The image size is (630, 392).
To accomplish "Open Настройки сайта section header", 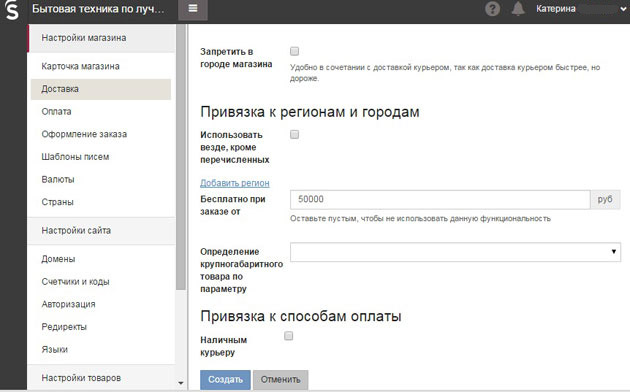I will 101,231.
